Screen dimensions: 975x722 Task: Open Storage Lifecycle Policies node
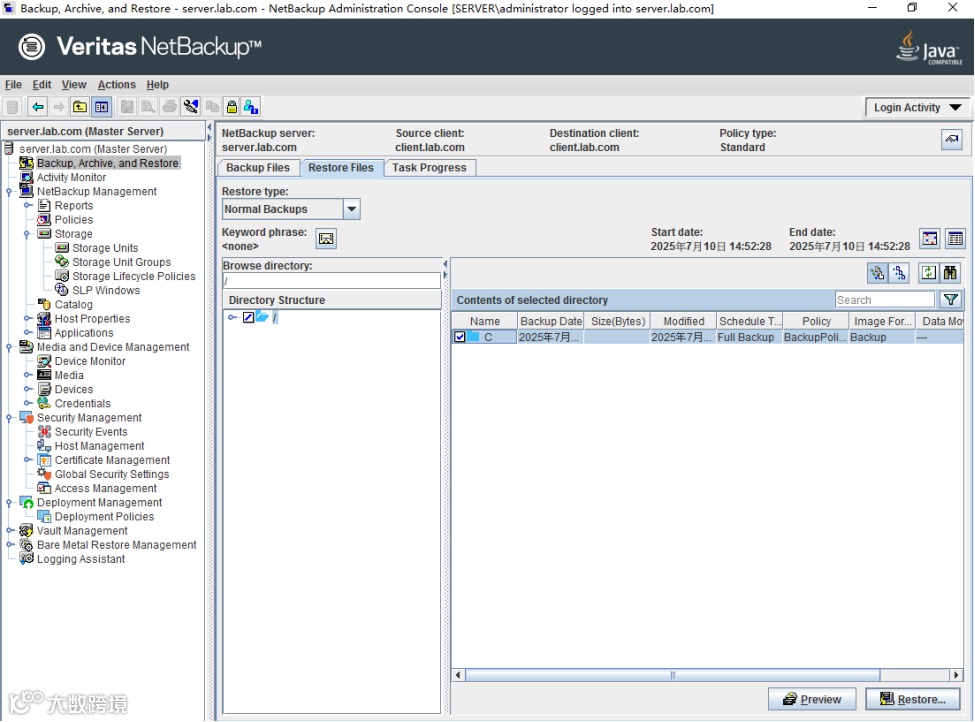click(134, 276)
